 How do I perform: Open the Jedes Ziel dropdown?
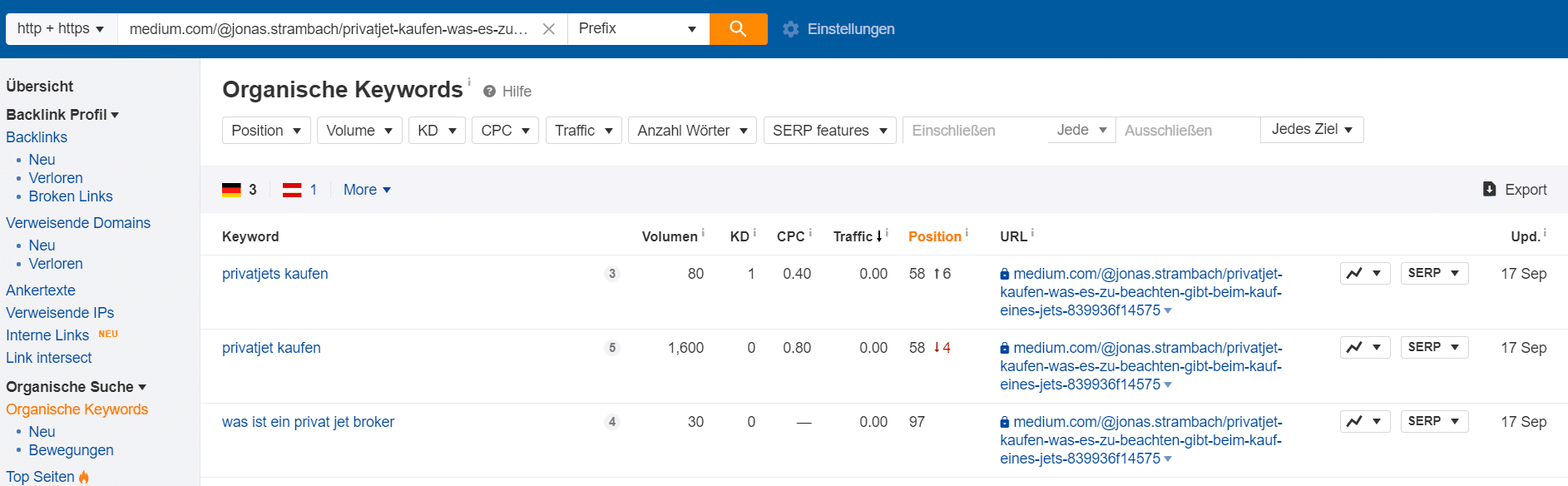click(x=1312, y=130)
